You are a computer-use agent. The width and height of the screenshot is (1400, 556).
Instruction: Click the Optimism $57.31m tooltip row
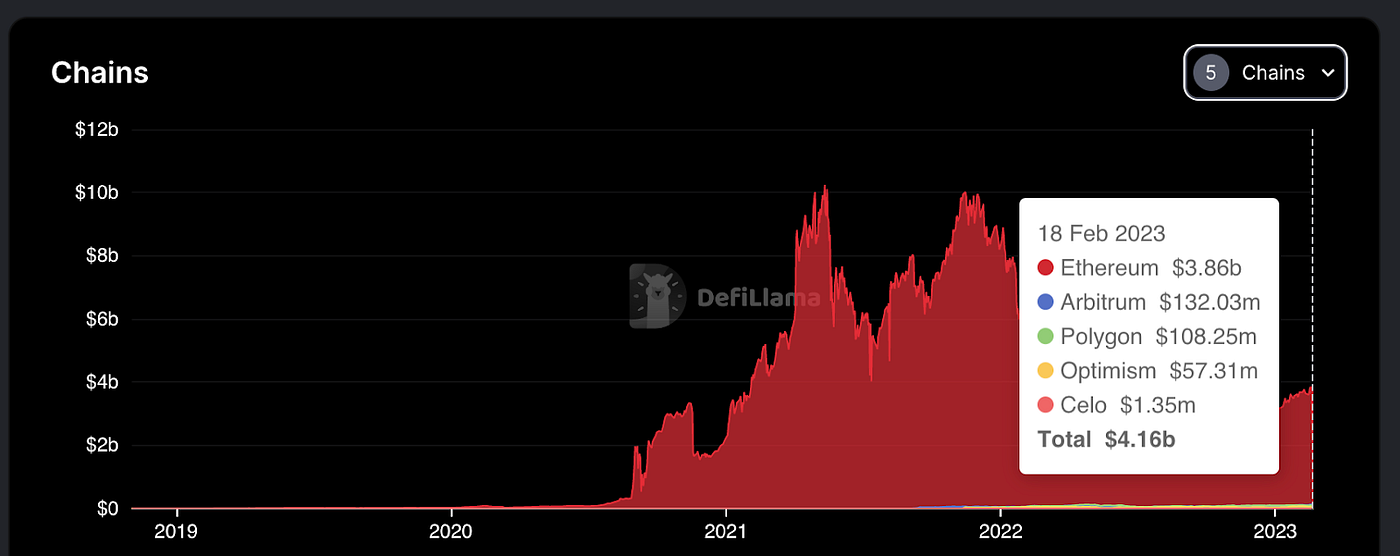[x=1148, y=371]
